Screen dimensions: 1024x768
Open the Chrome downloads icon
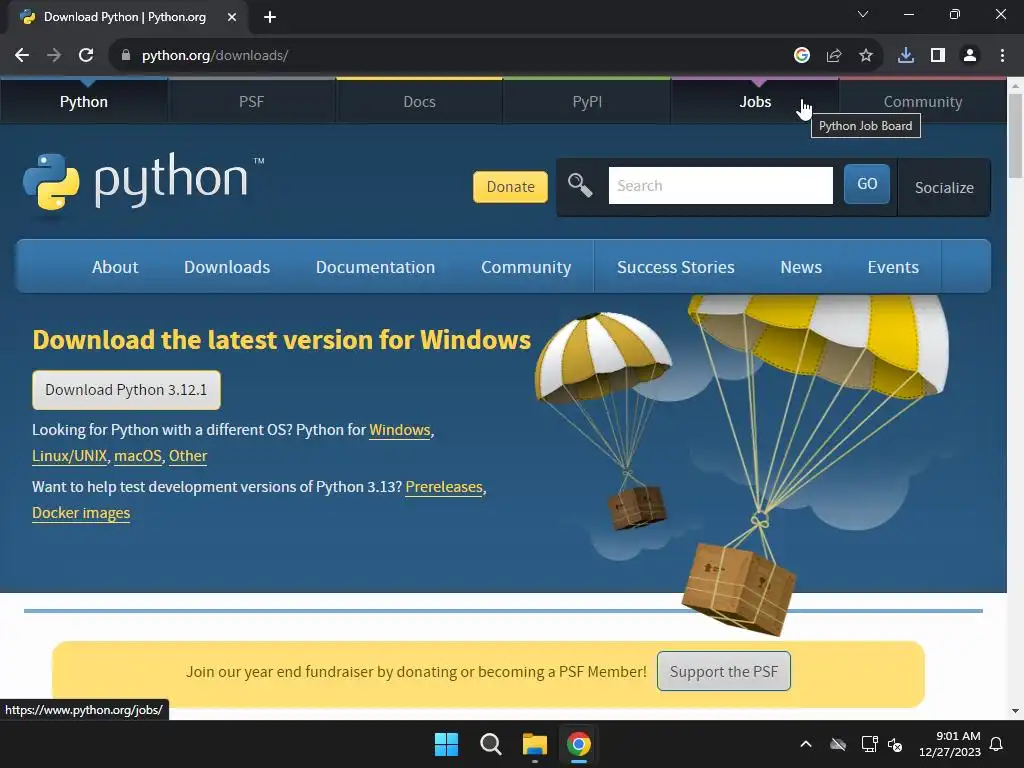(906, 56)
